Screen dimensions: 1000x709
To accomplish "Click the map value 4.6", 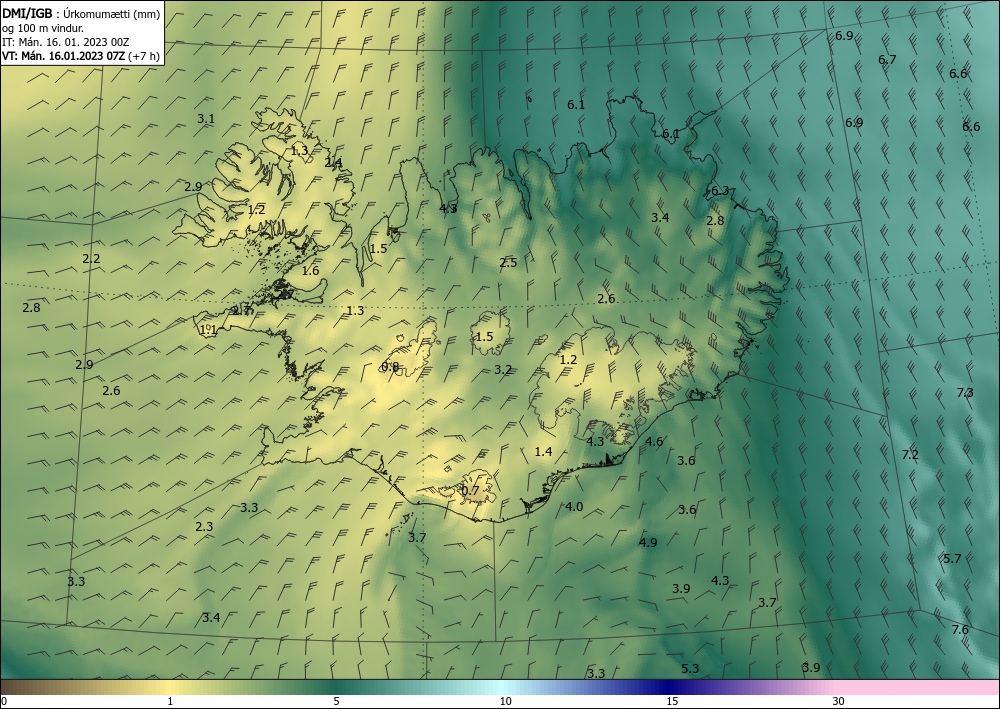I will (x=654, y=441).
